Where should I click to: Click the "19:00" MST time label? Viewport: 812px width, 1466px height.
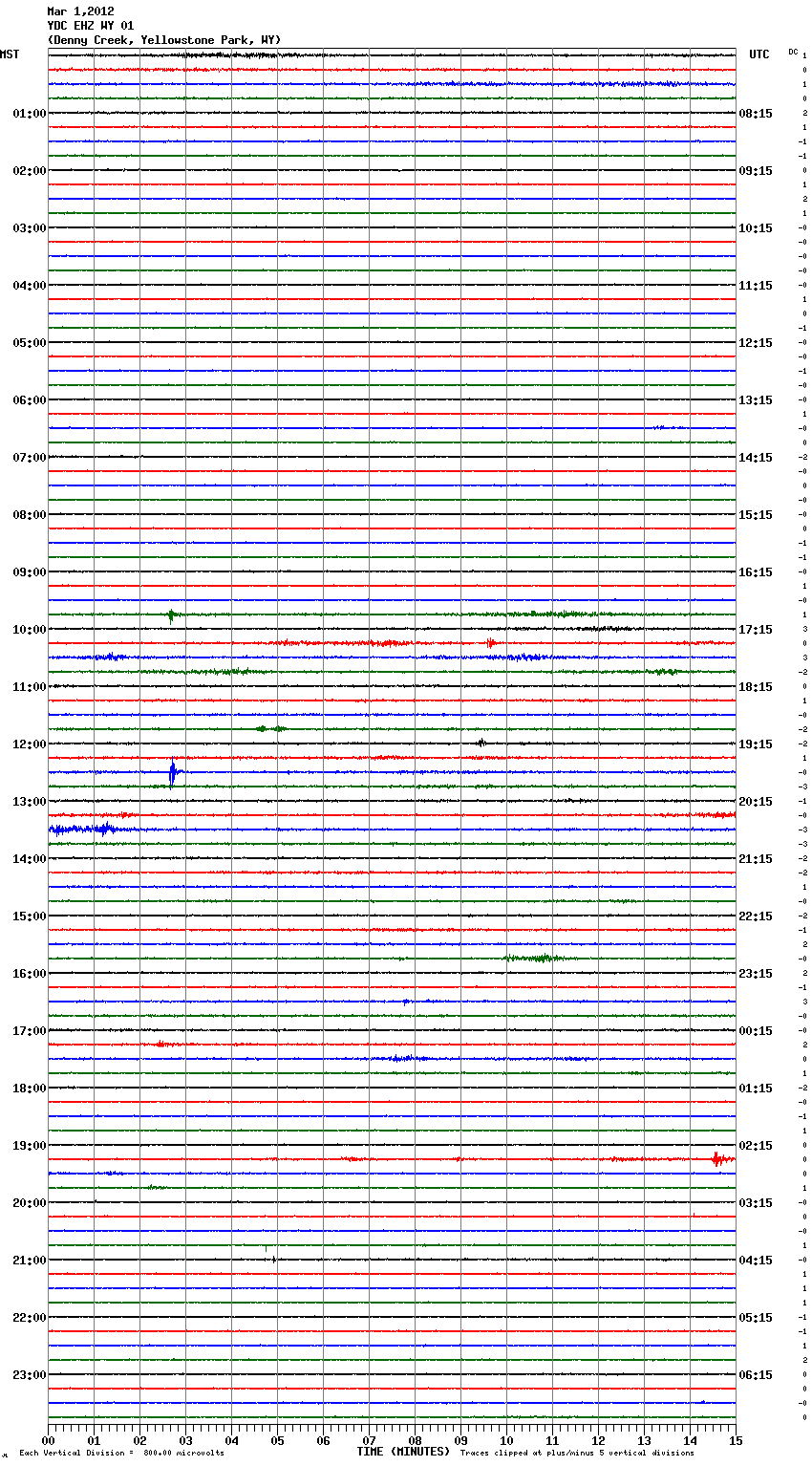tap(30, 1146)
